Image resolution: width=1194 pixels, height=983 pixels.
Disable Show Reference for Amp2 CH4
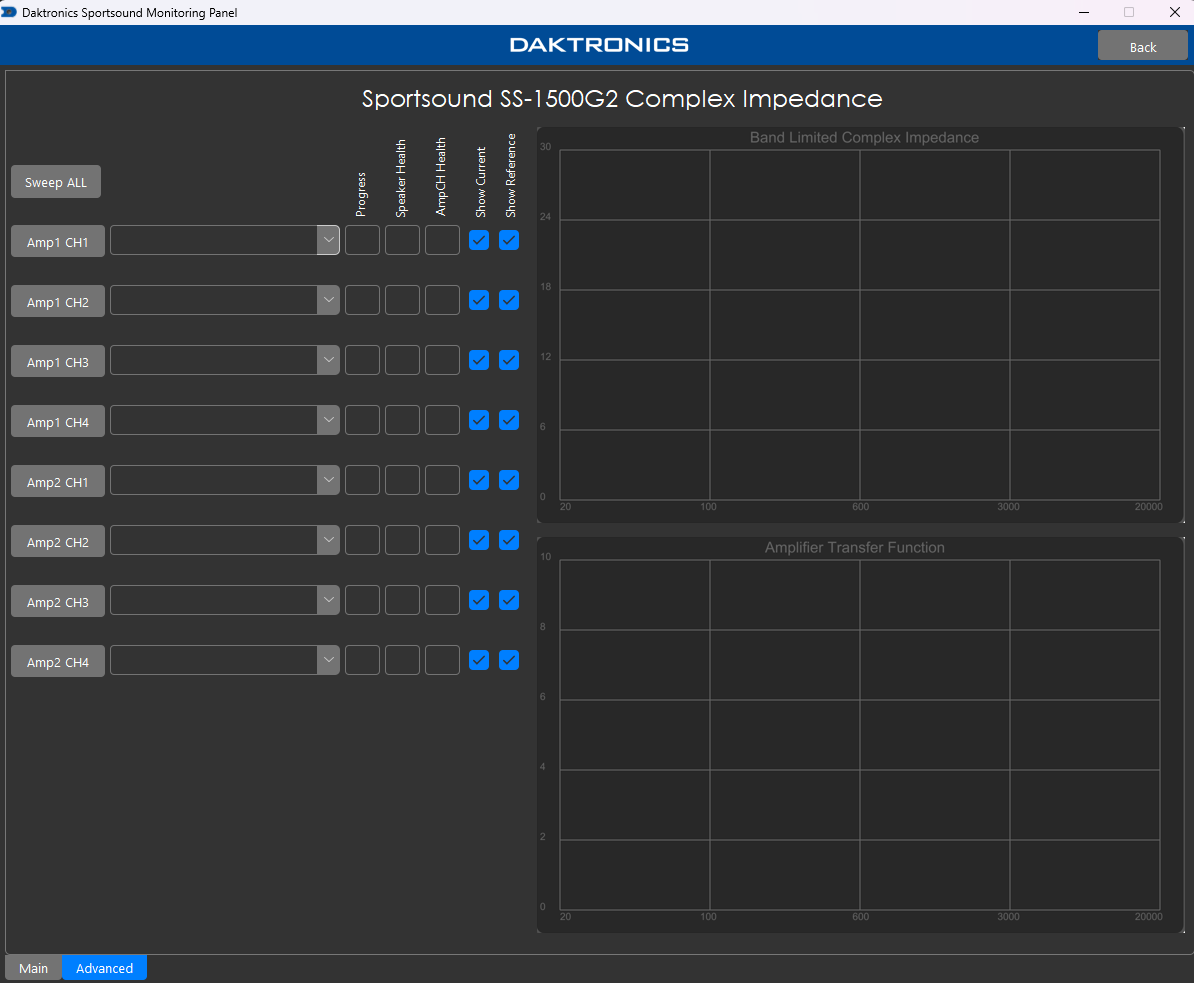(x=509, y=660)
